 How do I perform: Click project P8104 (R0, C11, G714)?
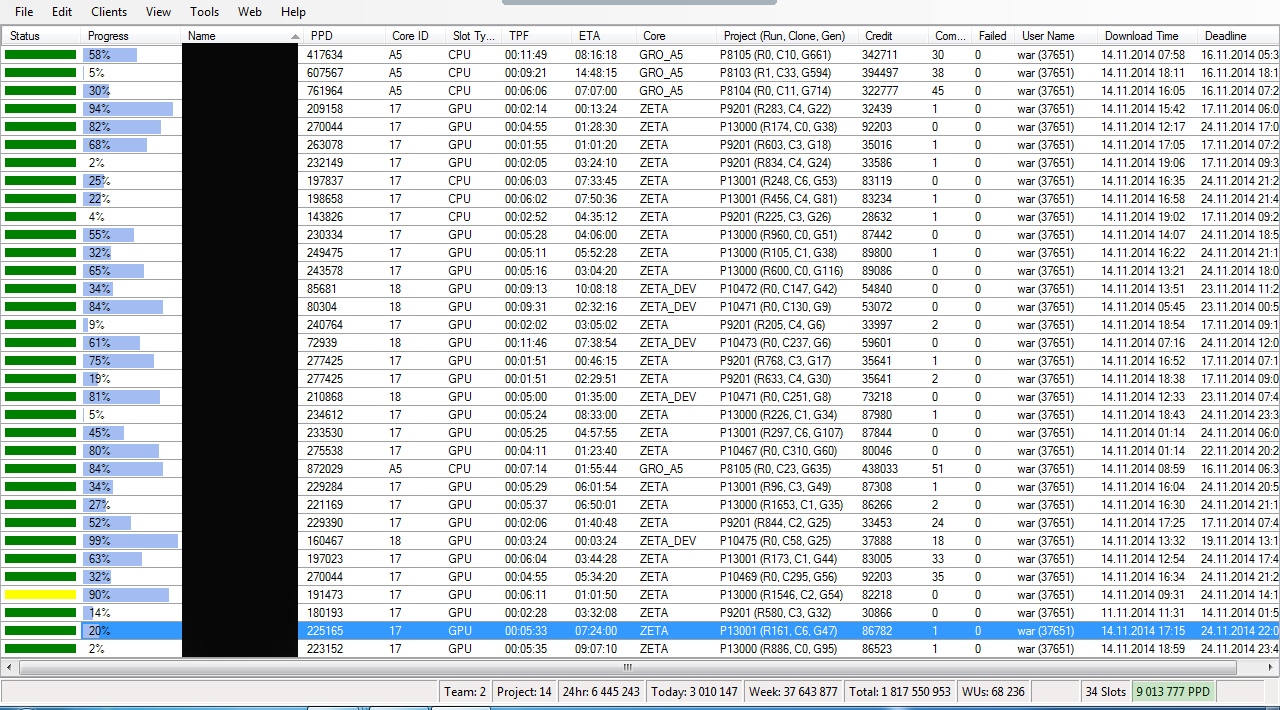(776, 91)
